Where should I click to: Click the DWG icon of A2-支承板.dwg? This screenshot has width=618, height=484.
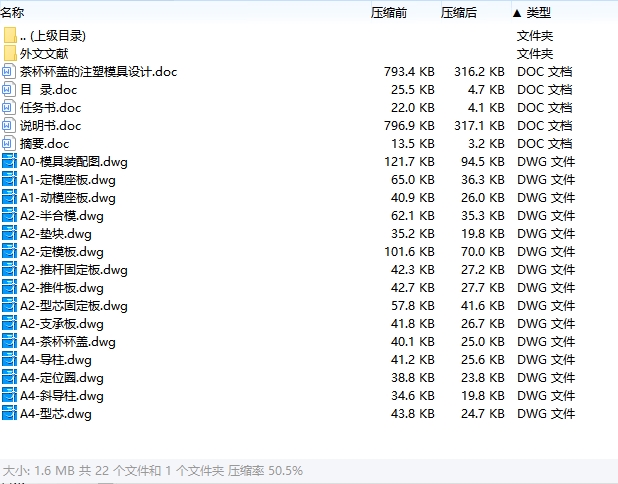(9, 324)
